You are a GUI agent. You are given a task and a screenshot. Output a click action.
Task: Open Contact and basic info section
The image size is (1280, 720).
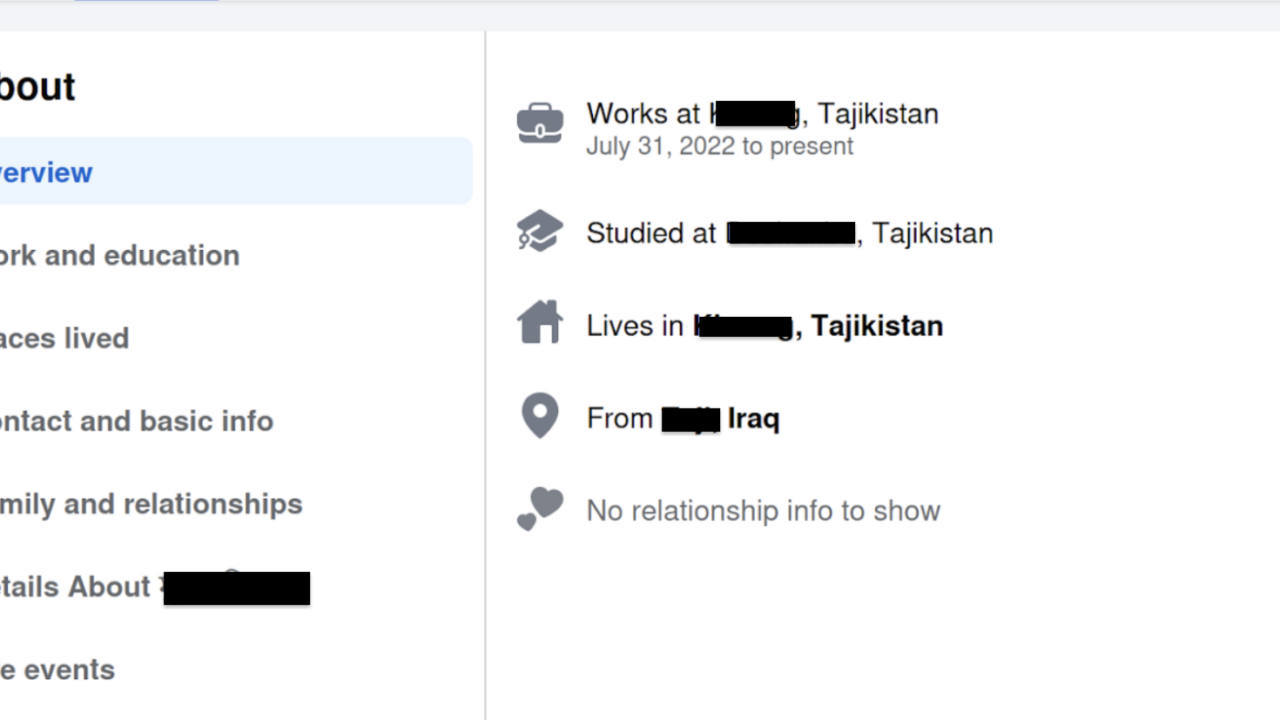click(x=137, y=421)
